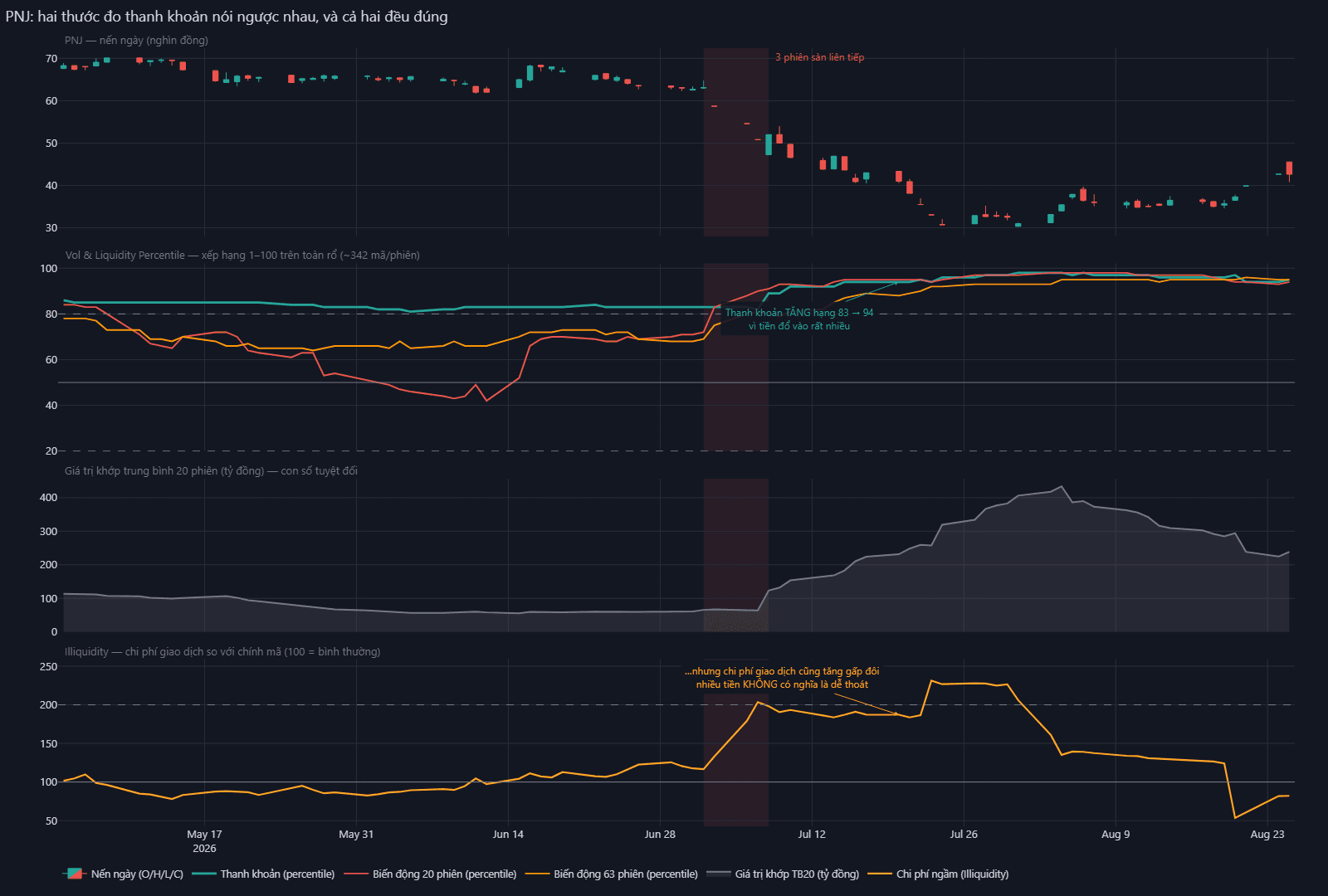The height and width of the screenshot is (896, 1328).
Task: Select the 'Jun 14' x-axis tick label
Action: pos(508,834)
